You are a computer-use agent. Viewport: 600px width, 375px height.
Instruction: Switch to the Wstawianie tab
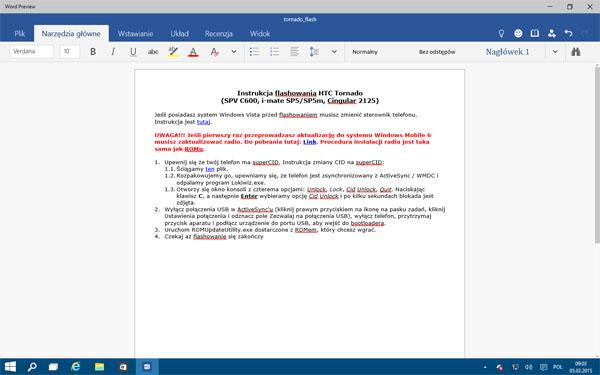tap(135, 34)
